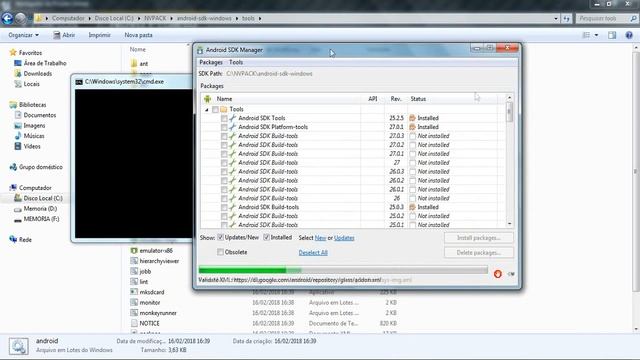Screen dimensions: 640x360
Task: Expand the breadcrumb arrow after NVPACK
Action: (x=171, y=18)
